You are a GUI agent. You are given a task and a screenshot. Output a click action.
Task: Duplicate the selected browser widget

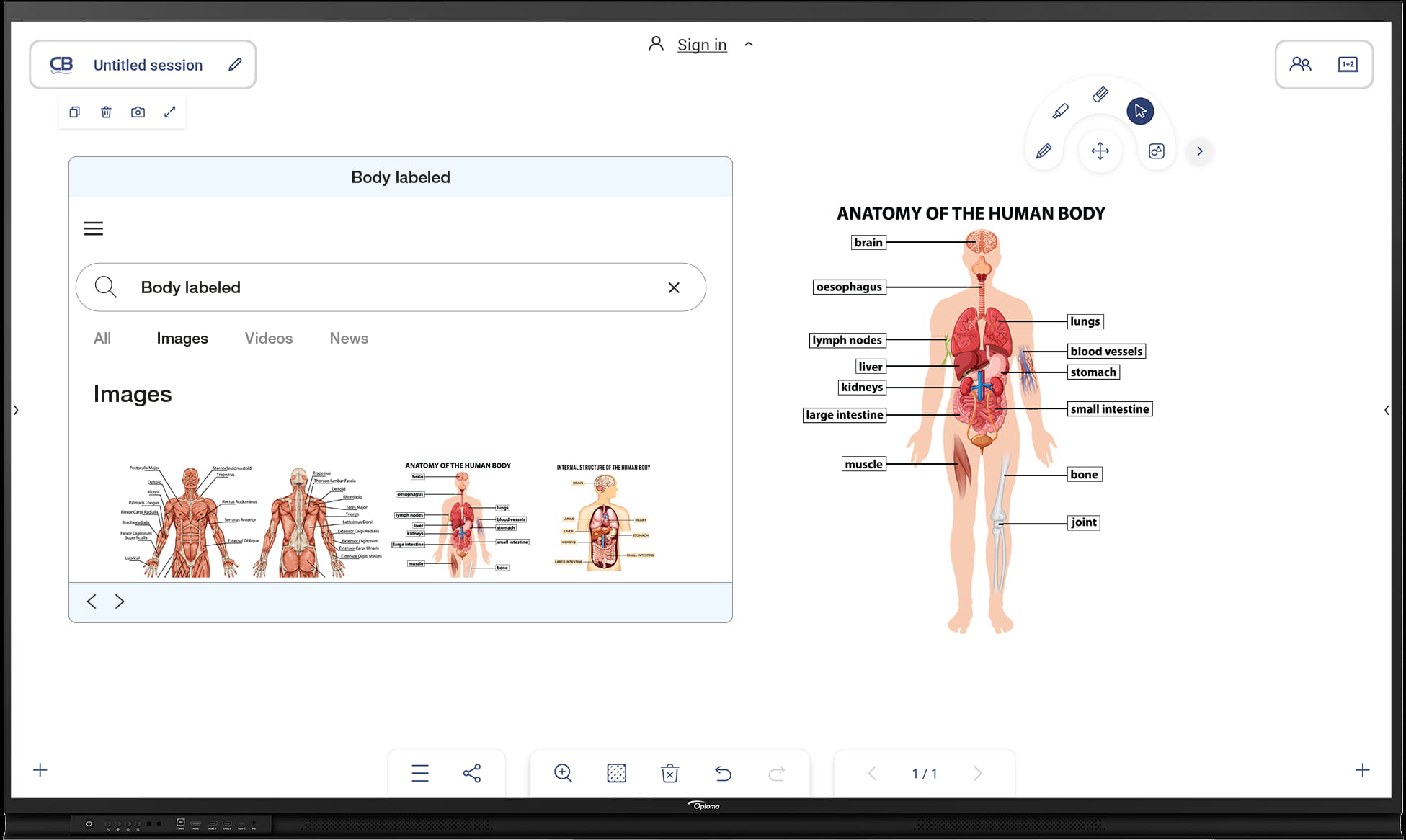[74, 112]
